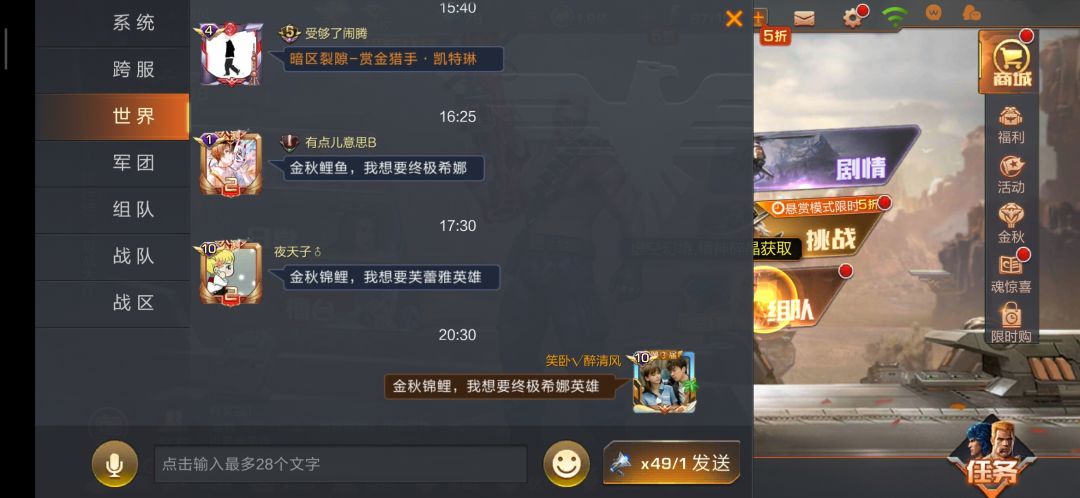Close chat panel with orange X
1080x498 pixels.
[x=734, y=19]
